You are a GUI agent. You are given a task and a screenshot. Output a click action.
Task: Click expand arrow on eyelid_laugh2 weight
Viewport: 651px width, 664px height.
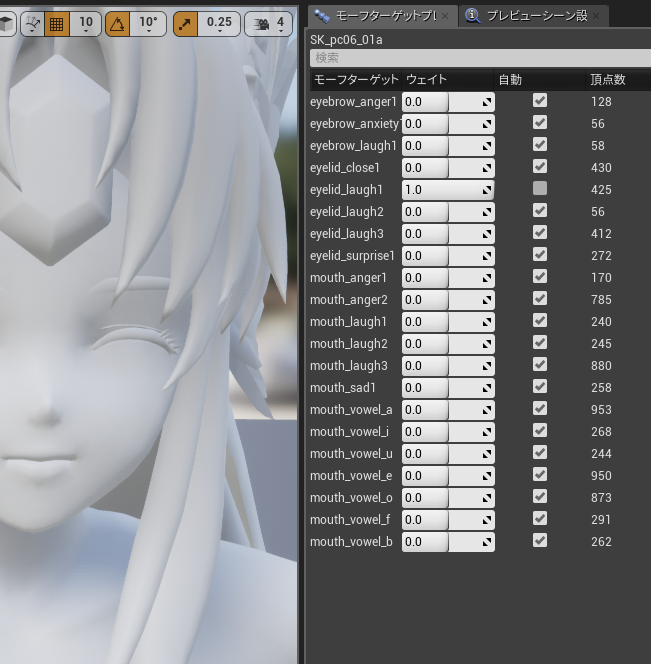tap(487, 212)
